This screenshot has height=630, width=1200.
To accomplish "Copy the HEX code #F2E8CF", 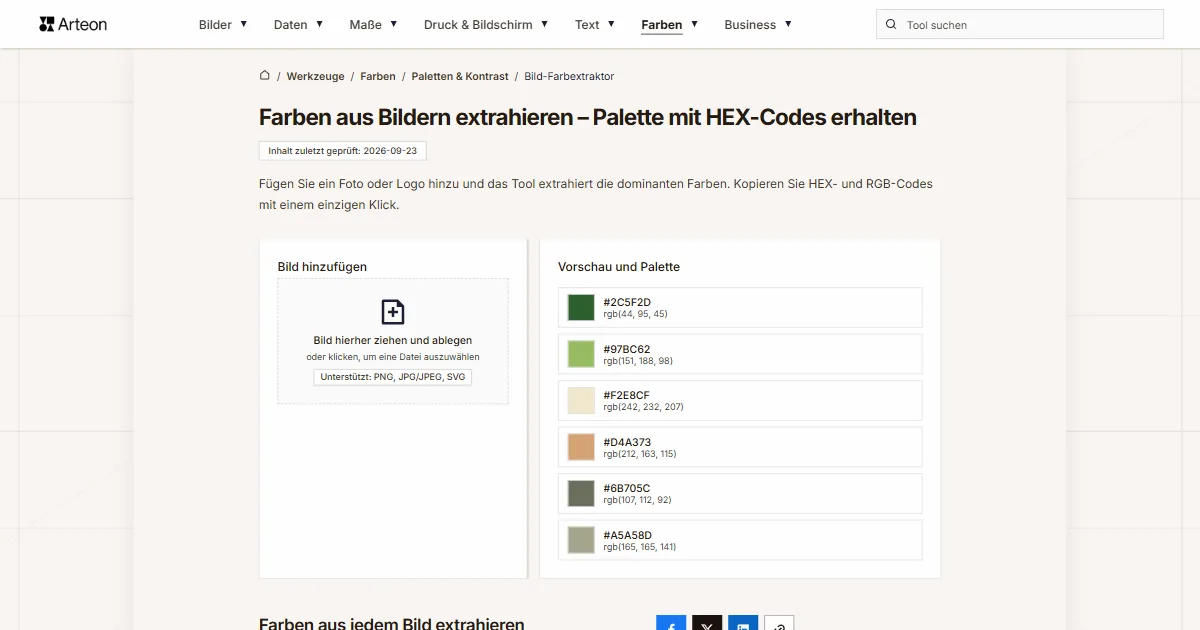I will [x=626, y=395].
